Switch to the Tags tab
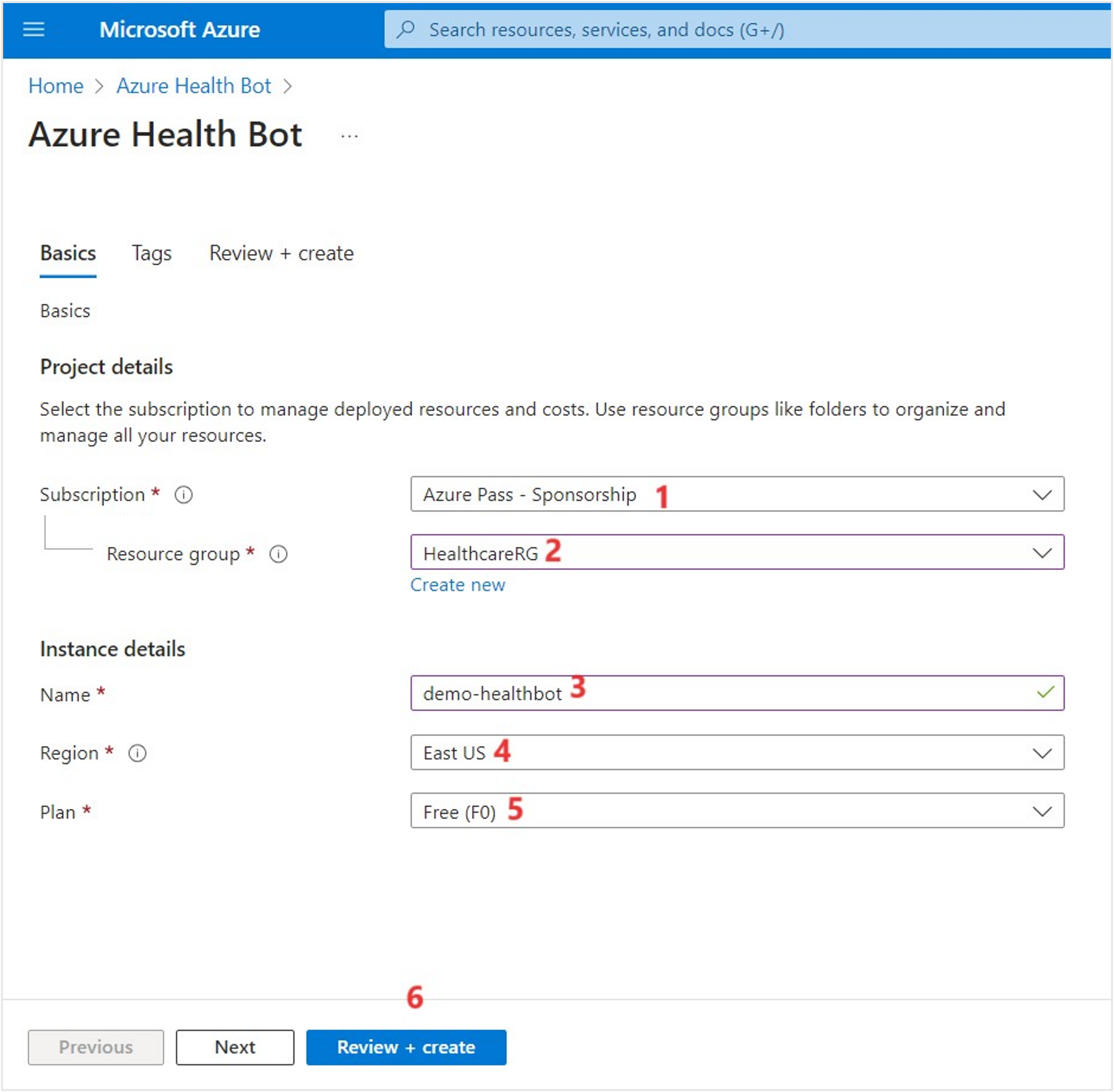Image resolution: width=1114 pixels, height=1092 pixels. [152, 253]
